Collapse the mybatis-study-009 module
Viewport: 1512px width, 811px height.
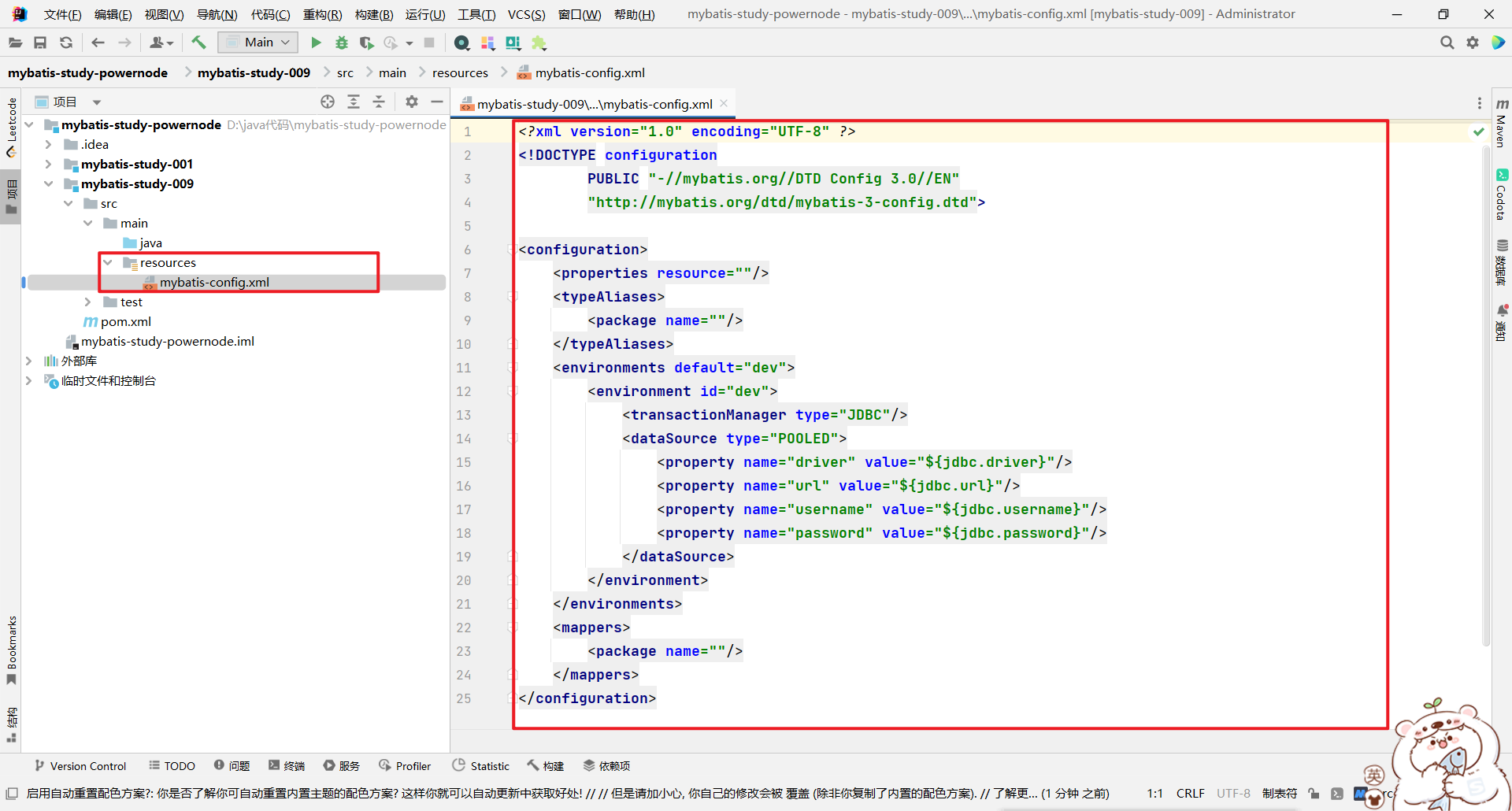[49, 183]
